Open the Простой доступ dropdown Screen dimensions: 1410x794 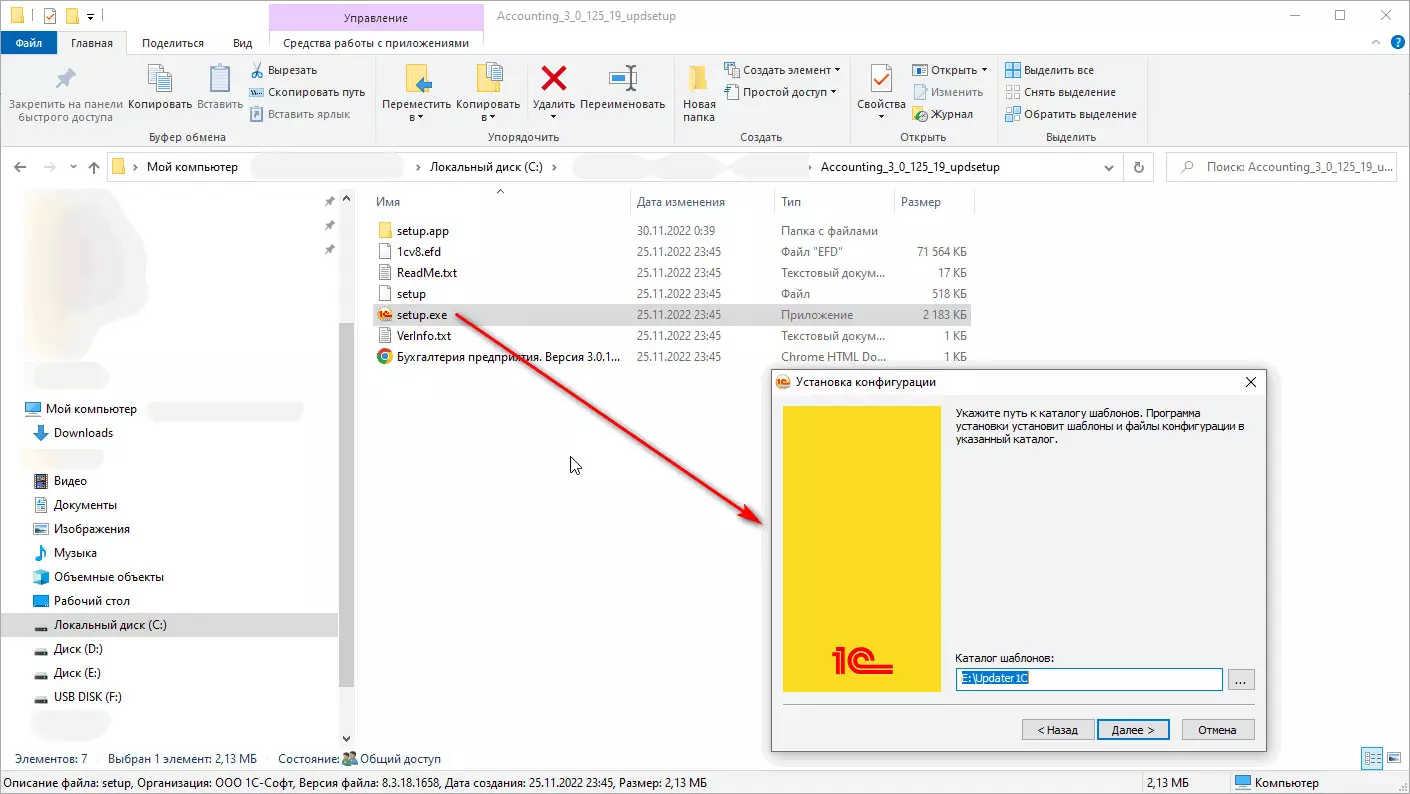780,92
